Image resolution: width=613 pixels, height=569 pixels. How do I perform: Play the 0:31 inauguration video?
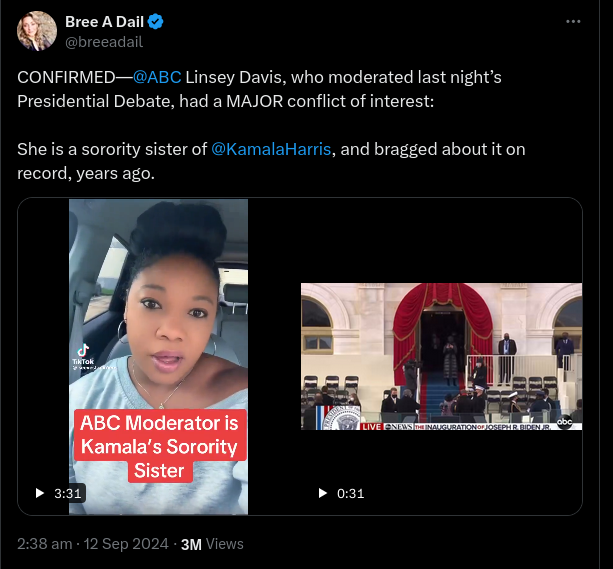coord(322,493)
